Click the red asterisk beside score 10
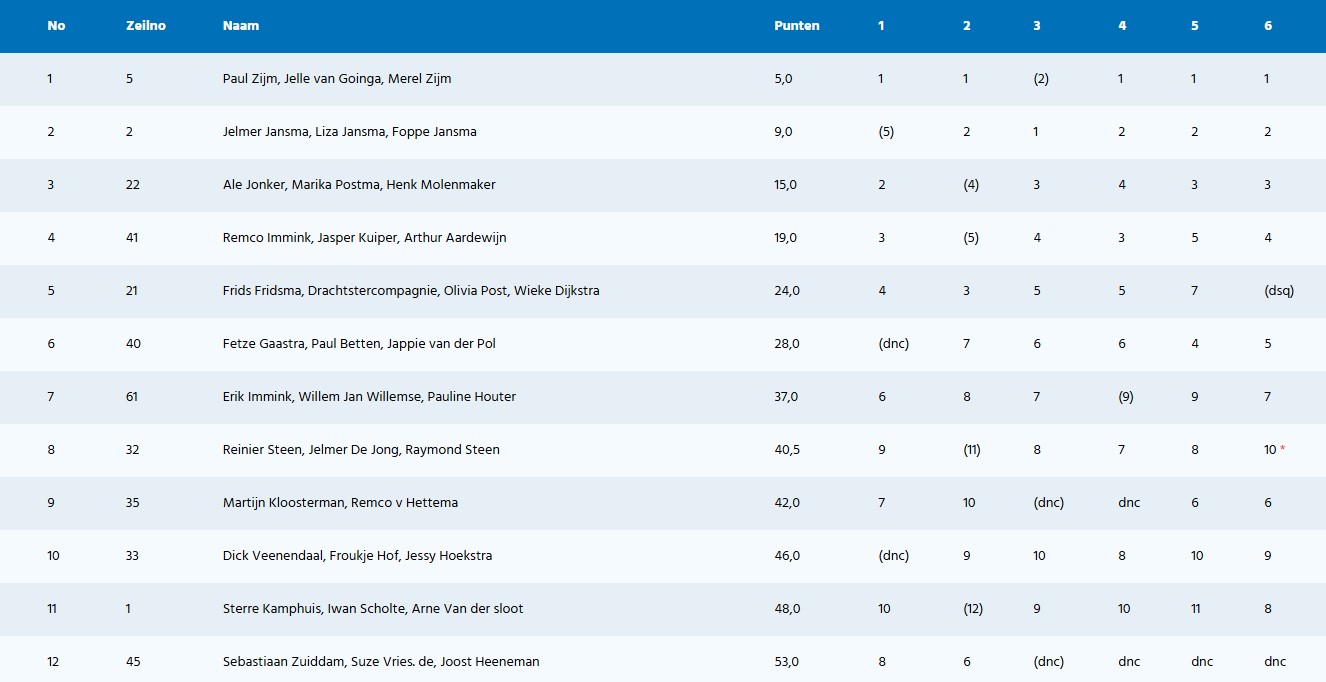Screen dimensions: 1326x682 (1282, 450)
